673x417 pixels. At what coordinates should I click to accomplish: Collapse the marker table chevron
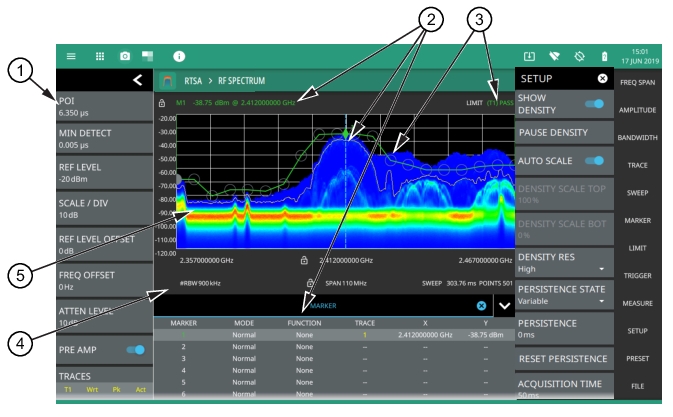pos(503,305)
